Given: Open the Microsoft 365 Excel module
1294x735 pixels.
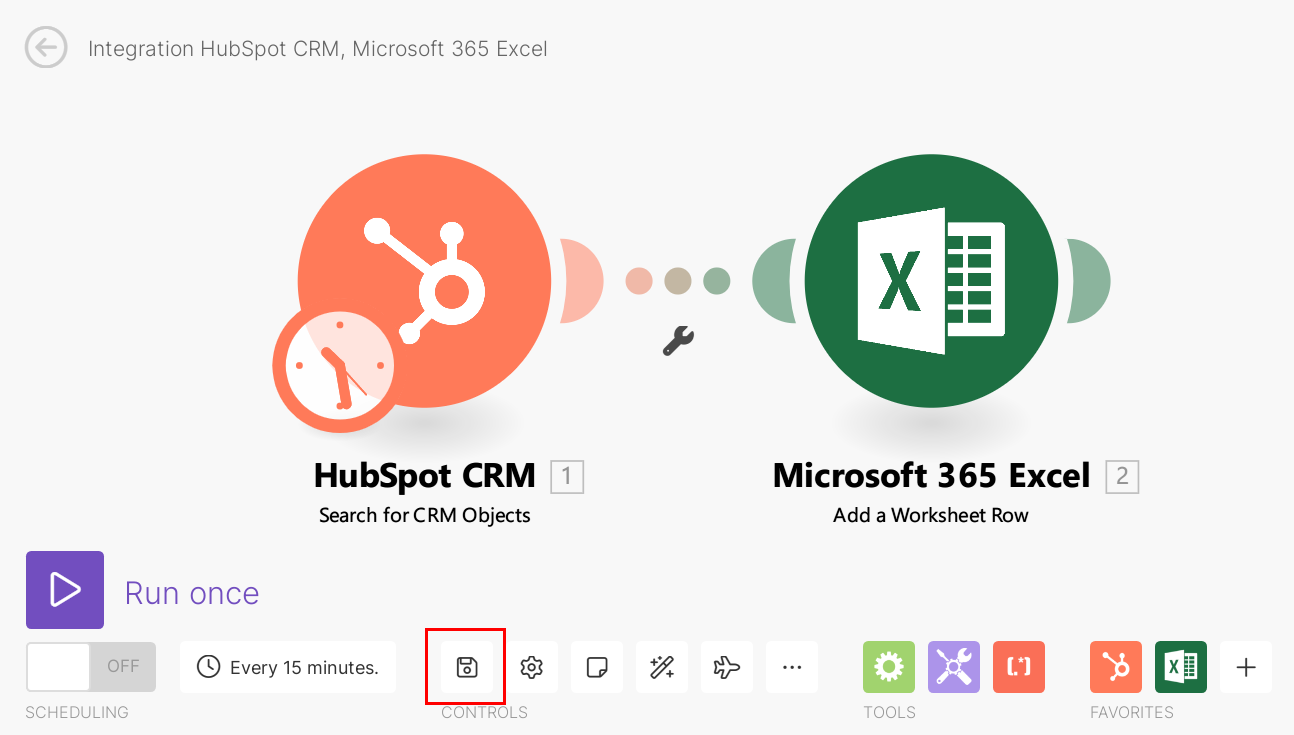Looking at the screenshot, I should [931, 281].
